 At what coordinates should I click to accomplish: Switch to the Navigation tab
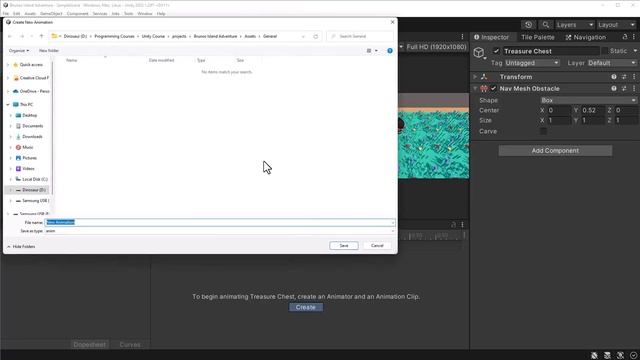point(586,37)
